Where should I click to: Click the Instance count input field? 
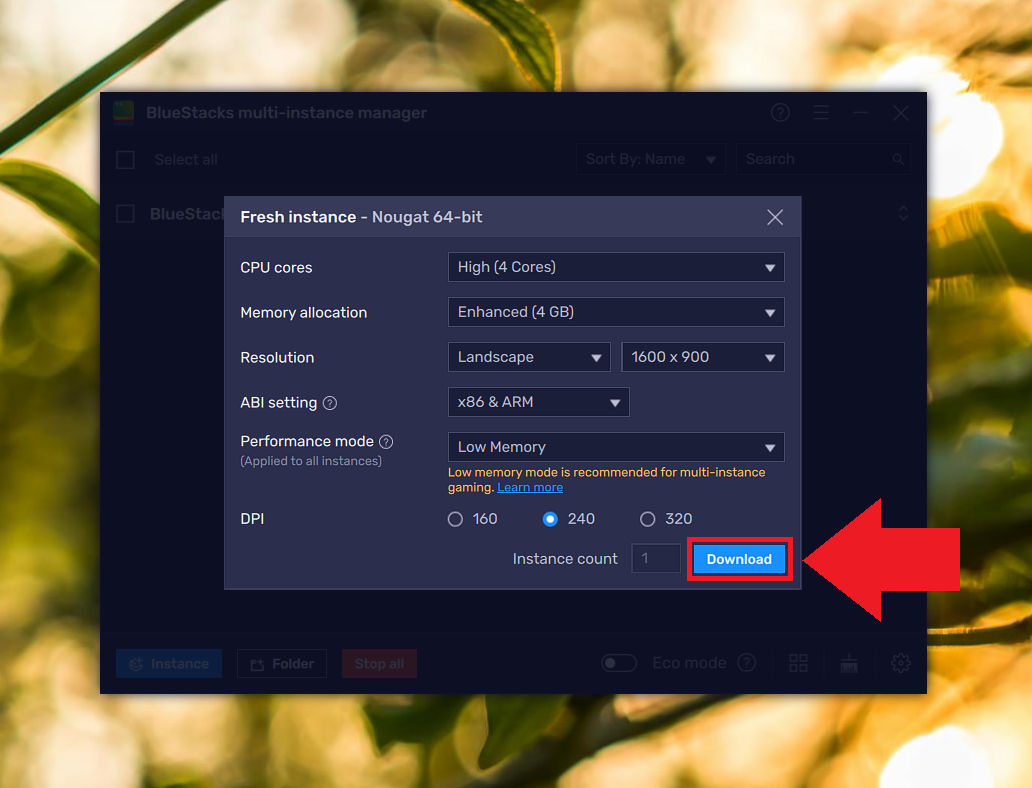656,559
